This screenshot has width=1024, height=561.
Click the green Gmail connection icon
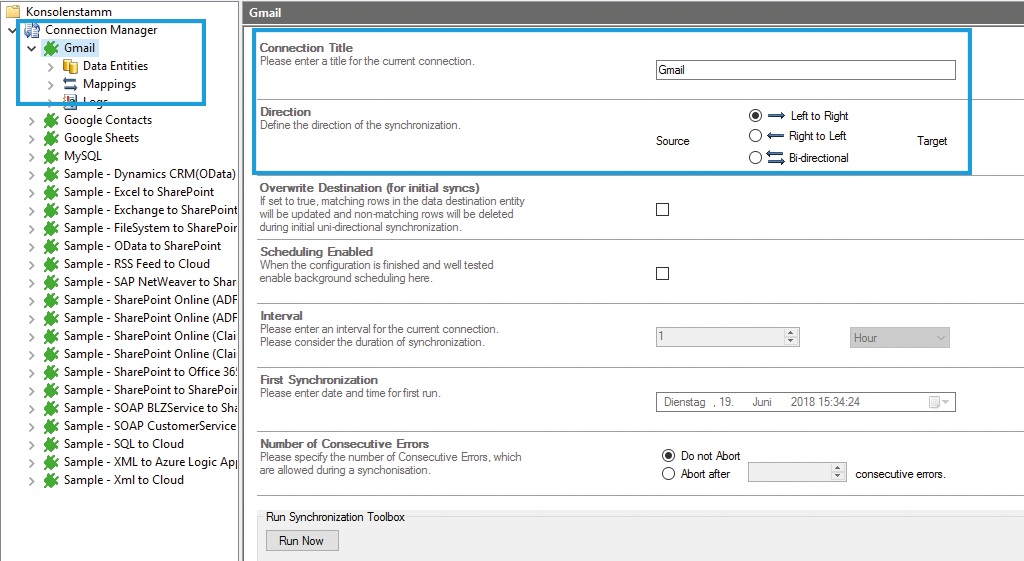51,48
